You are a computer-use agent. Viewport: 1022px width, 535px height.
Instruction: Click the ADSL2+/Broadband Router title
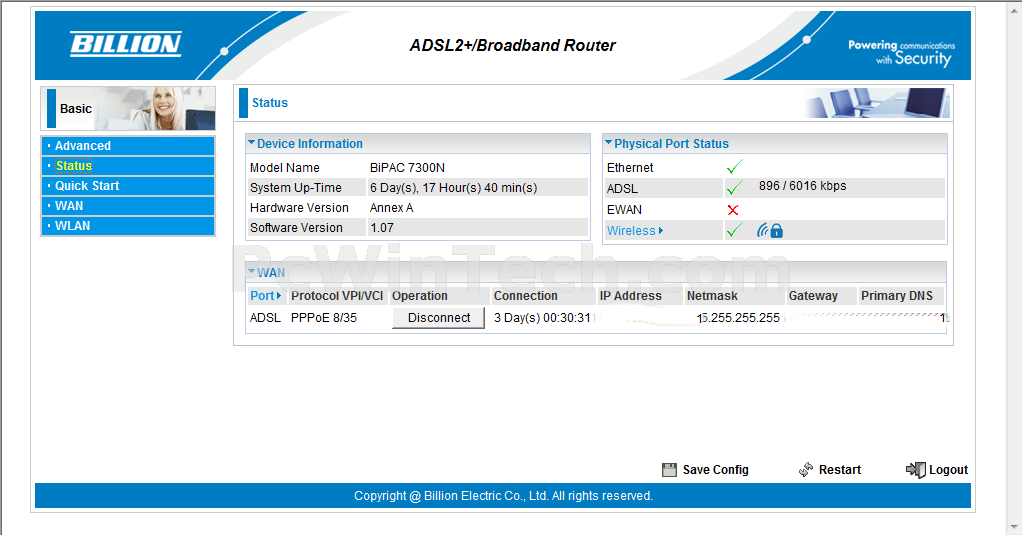coord(512,46)
